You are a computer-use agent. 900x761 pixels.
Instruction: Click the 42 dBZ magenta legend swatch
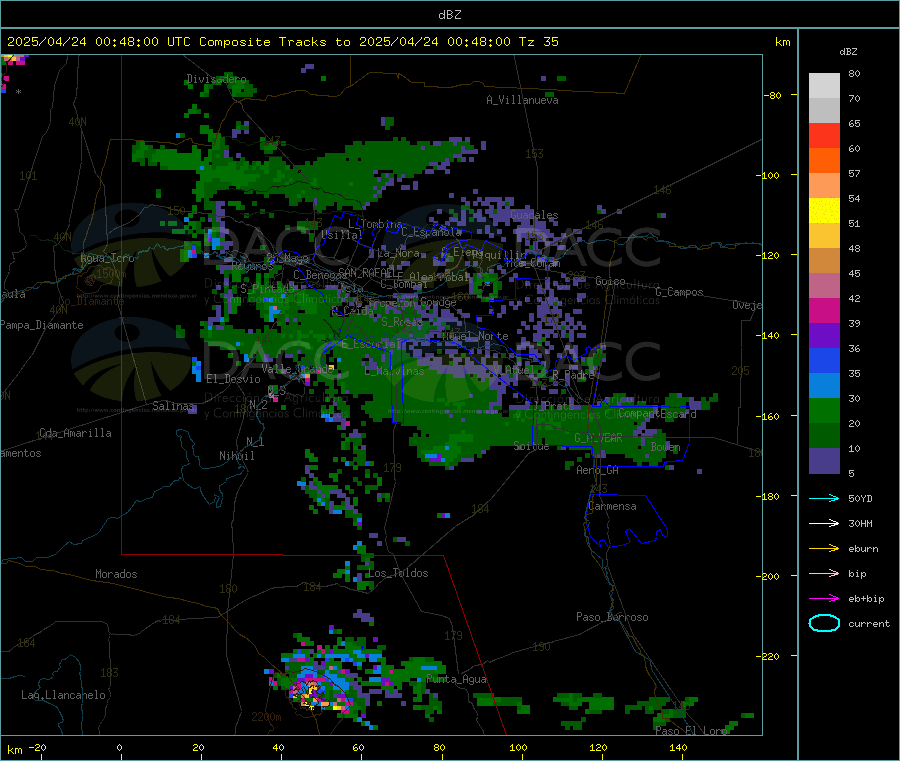point(824,310)
